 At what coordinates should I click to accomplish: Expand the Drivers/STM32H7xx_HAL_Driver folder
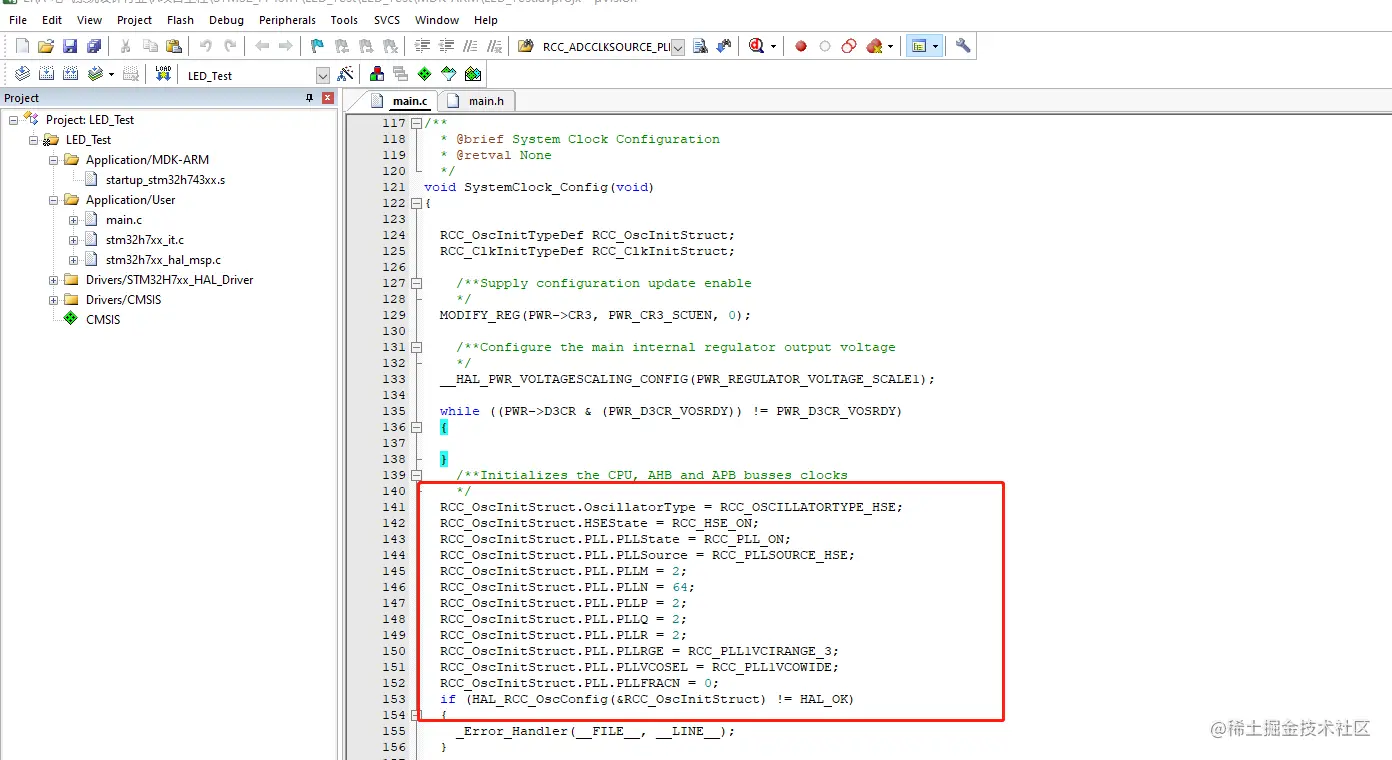(53, 280)
